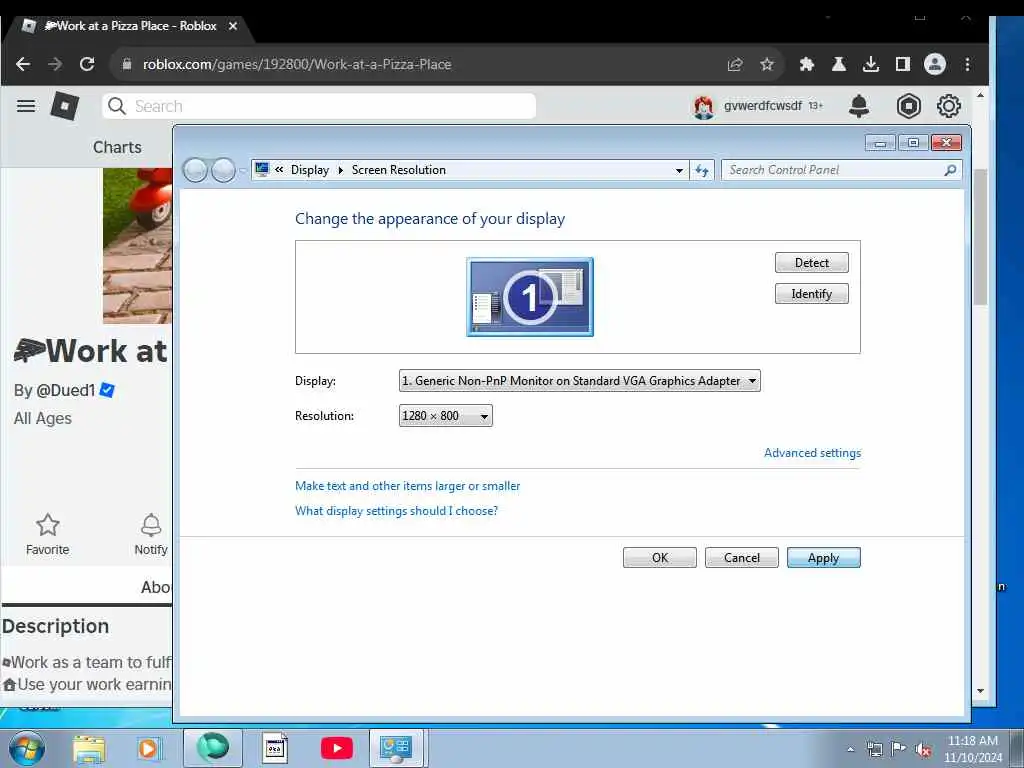The height and width of the screenshot is (768, 1024).
Task: Open Roblox notifications bell
Action: pos(859,106)
